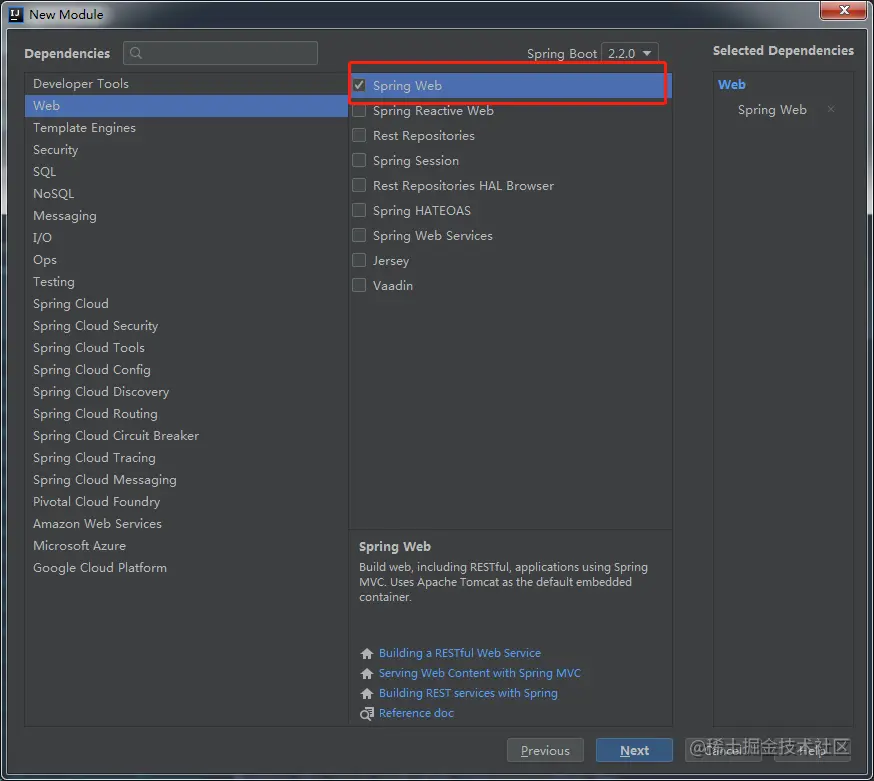874x781 pixels.
Task: Click the Dependencies search field
Action: coord(221,53)
